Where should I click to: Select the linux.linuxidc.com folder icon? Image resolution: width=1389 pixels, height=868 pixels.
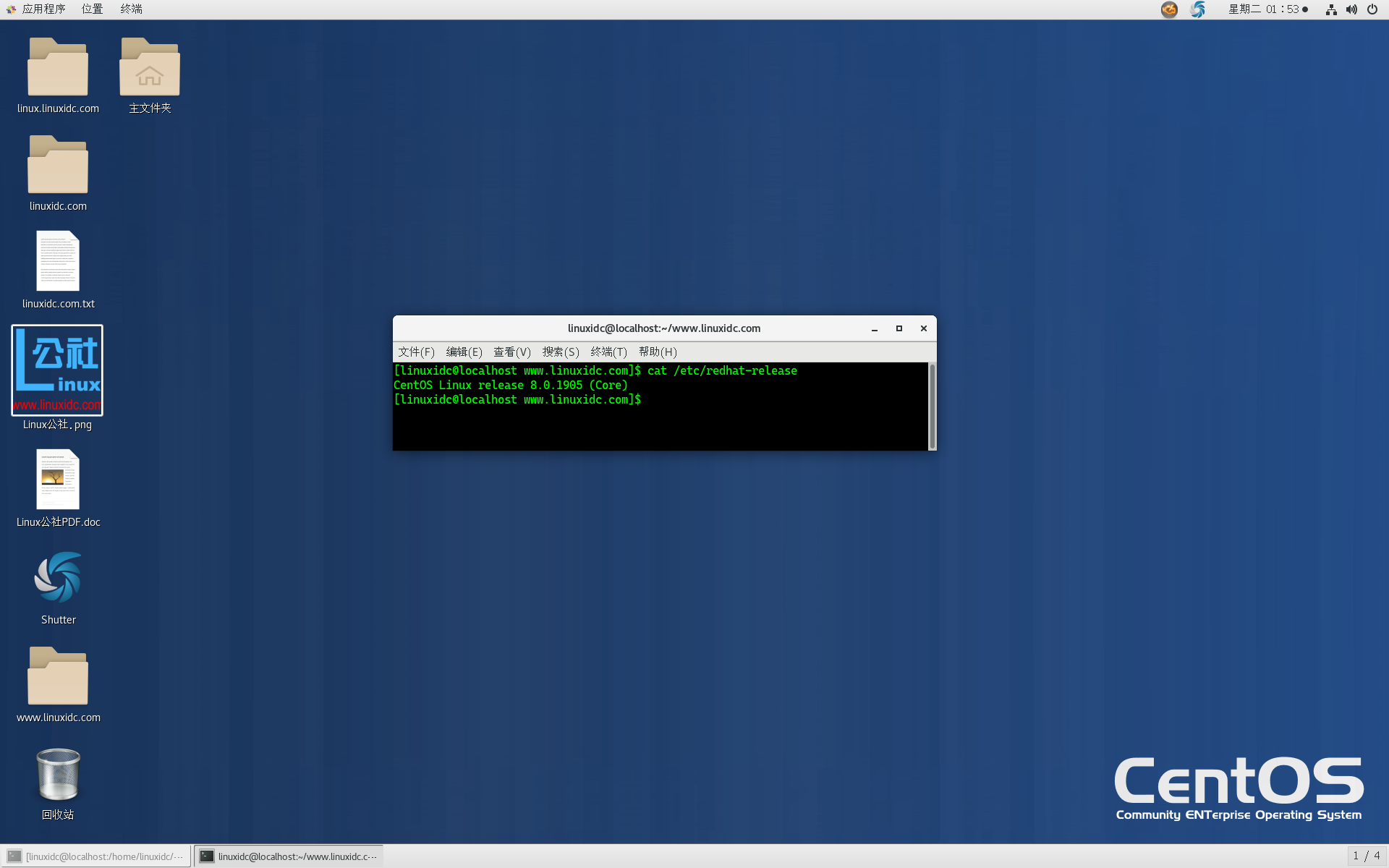point(58,67)
